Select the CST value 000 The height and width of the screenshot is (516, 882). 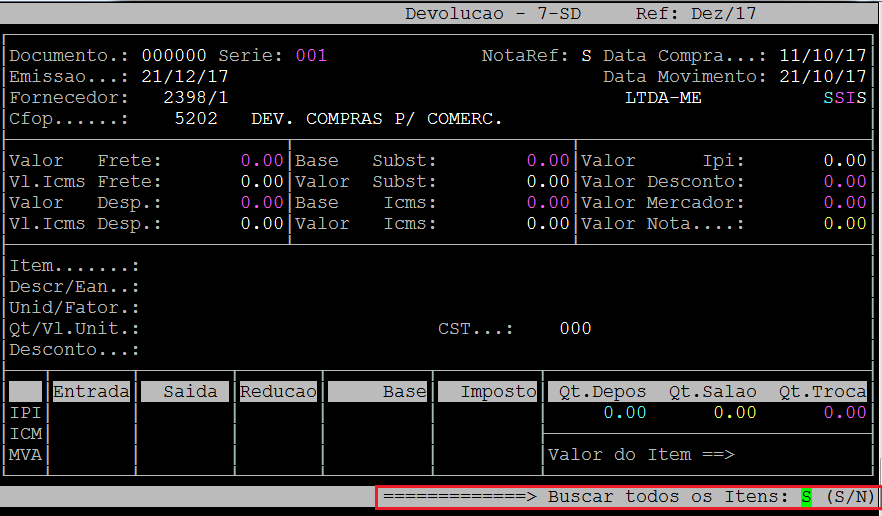point(575,329)
